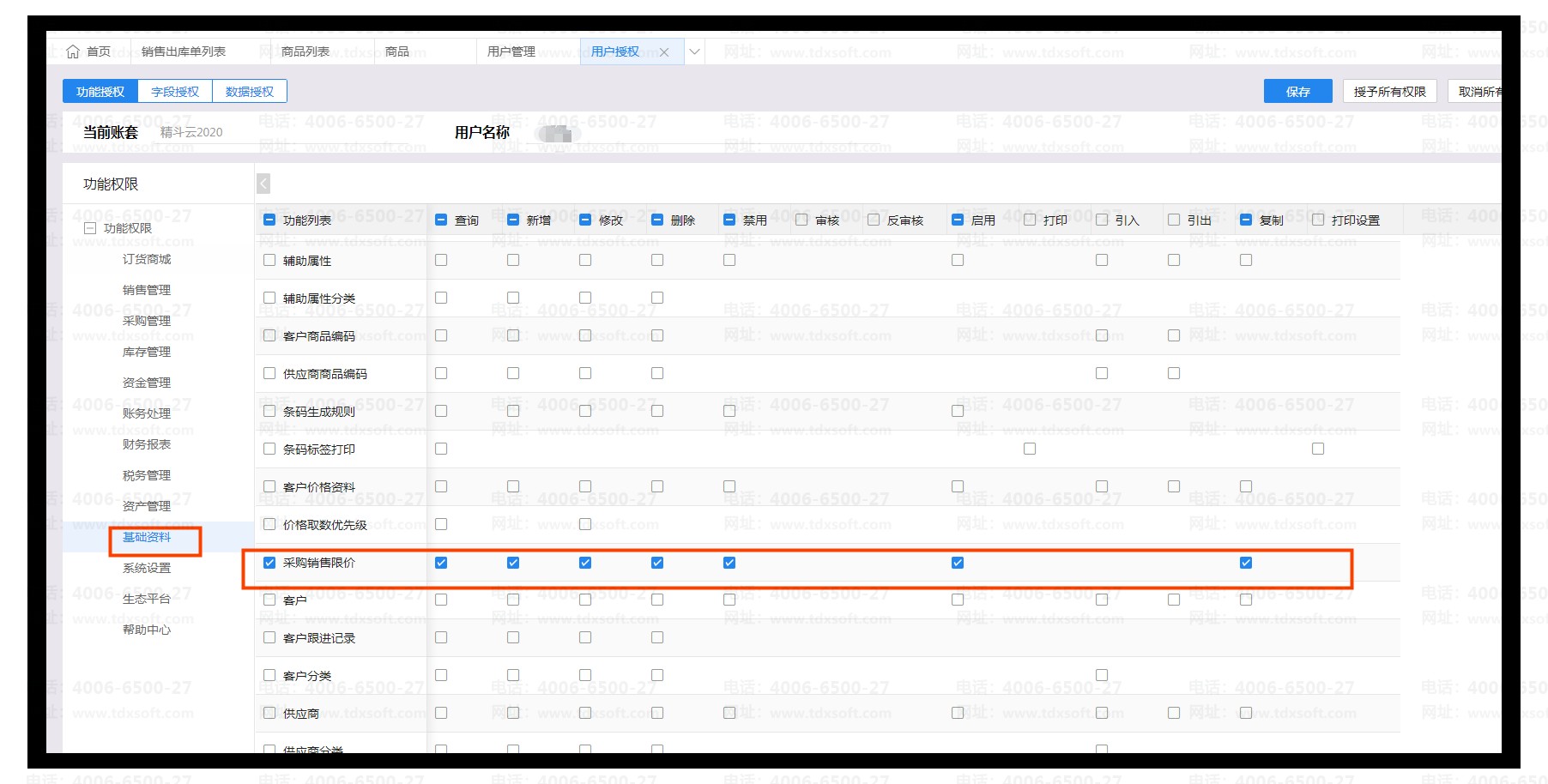
Task: Click the home icon in the tab bar
Action: (74, 51)
